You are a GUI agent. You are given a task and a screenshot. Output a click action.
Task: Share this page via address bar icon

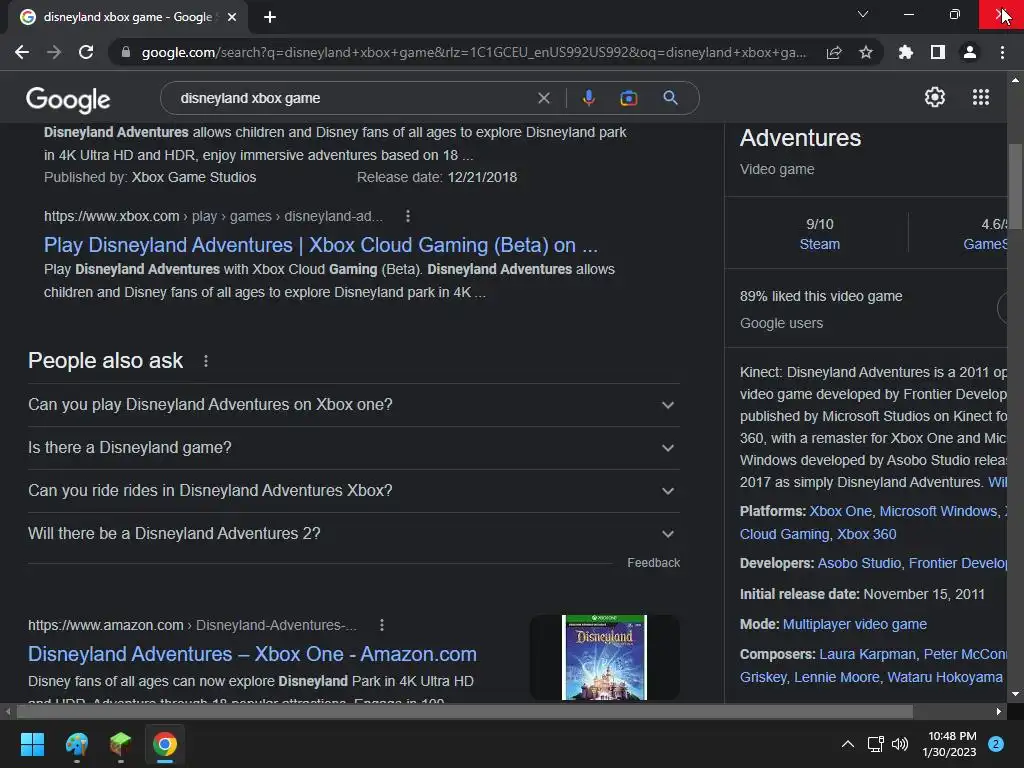click(834, 52)
